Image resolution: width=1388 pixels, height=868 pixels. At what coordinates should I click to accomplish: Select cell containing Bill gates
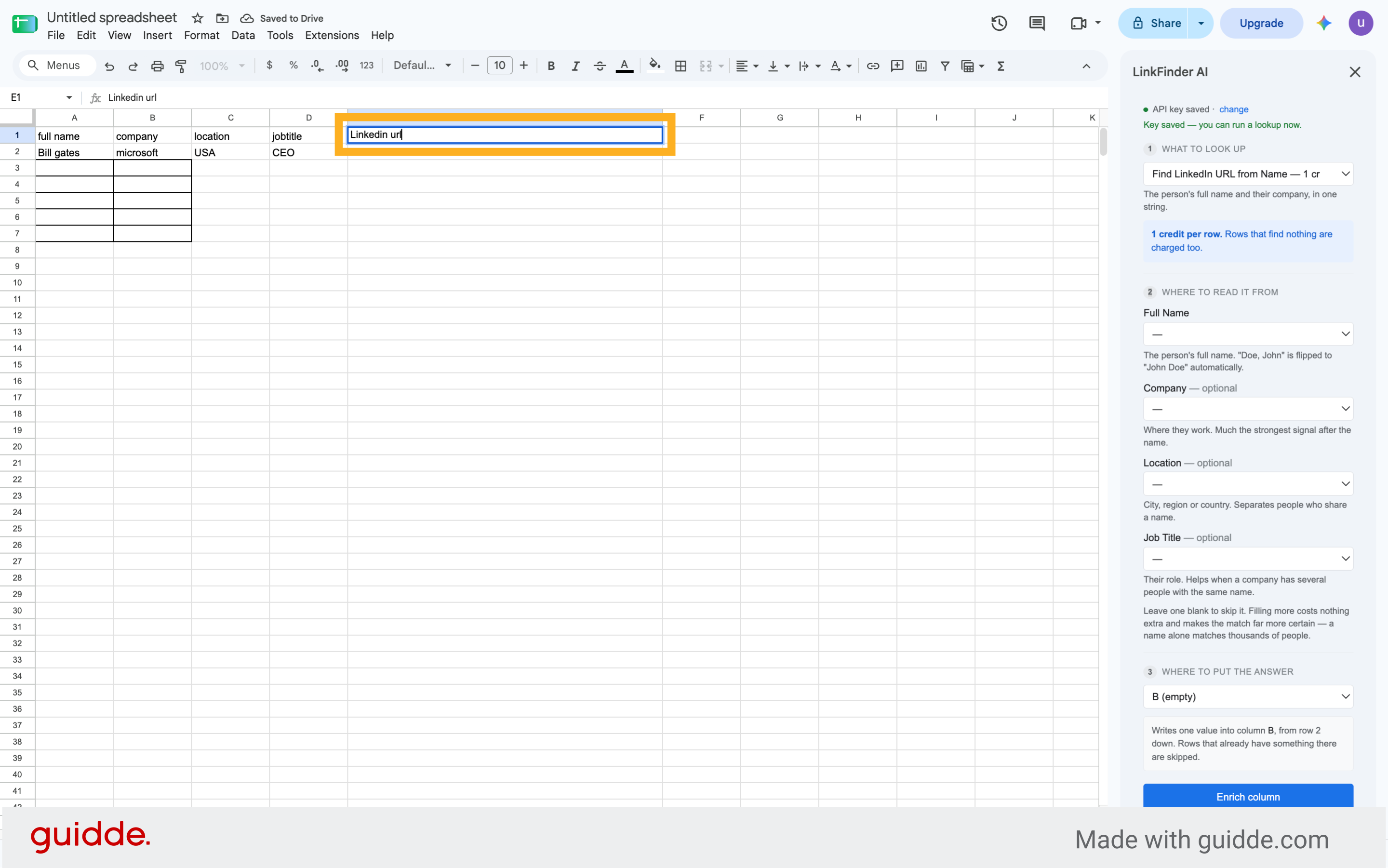point(74,152)
